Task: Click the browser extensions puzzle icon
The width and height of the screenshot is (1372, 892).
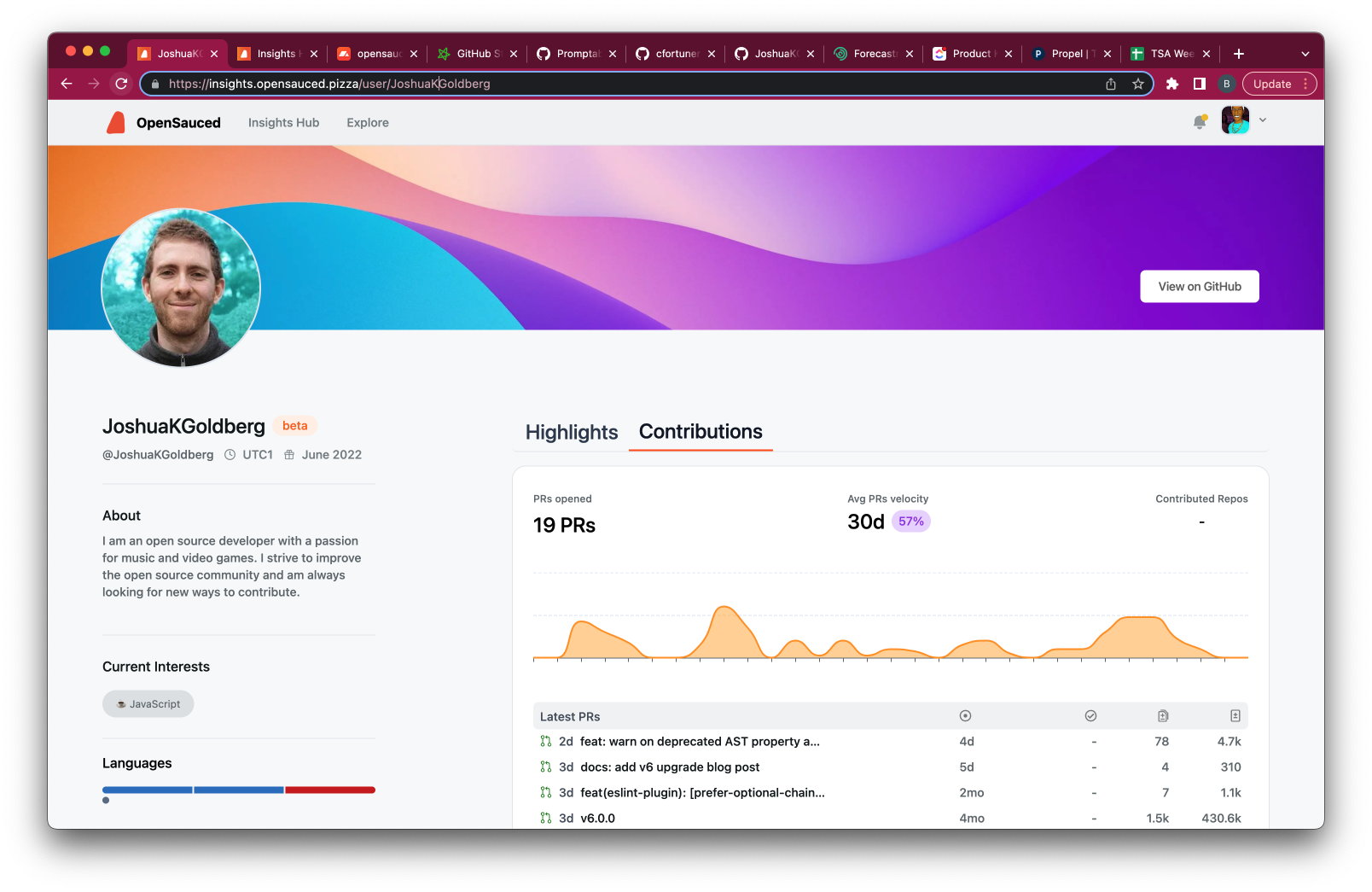Action: (x=1172, y=84)
